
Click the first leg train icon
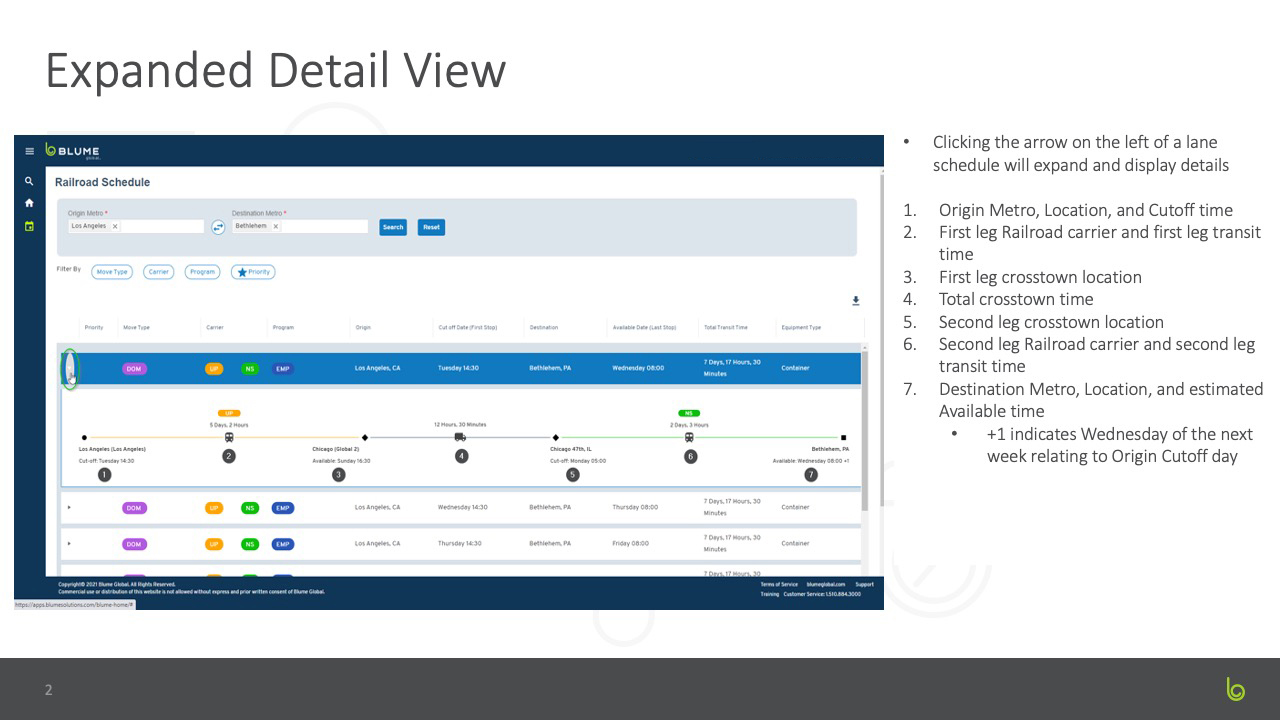(x=229, y=437)
